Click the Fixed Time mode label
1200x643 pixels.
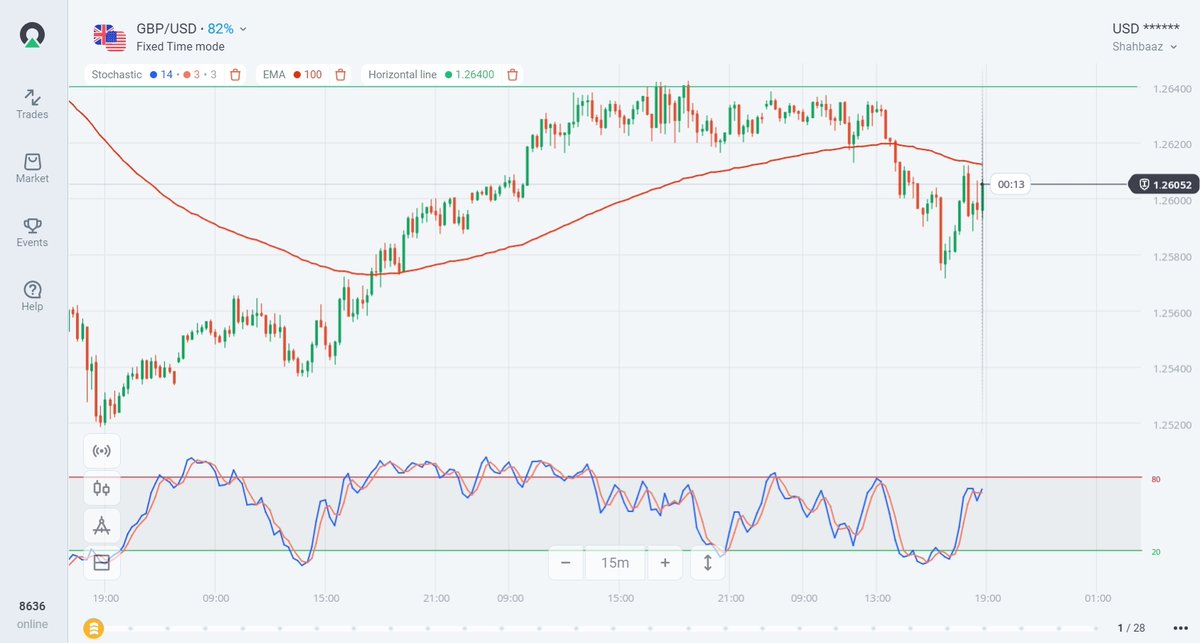click(x=180, y=47)
